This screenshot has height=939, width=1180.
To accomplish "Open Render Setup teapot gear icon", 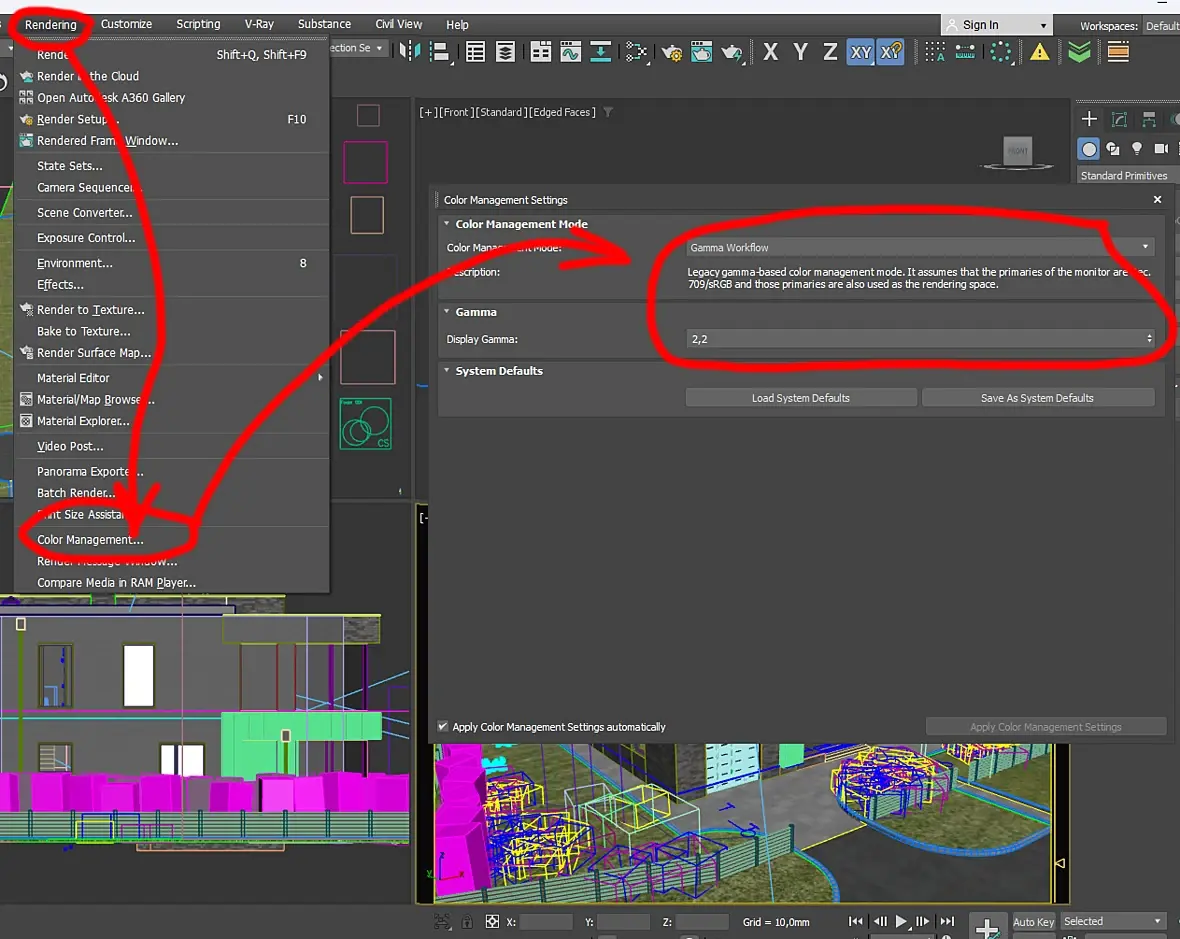I will [671, 52].
